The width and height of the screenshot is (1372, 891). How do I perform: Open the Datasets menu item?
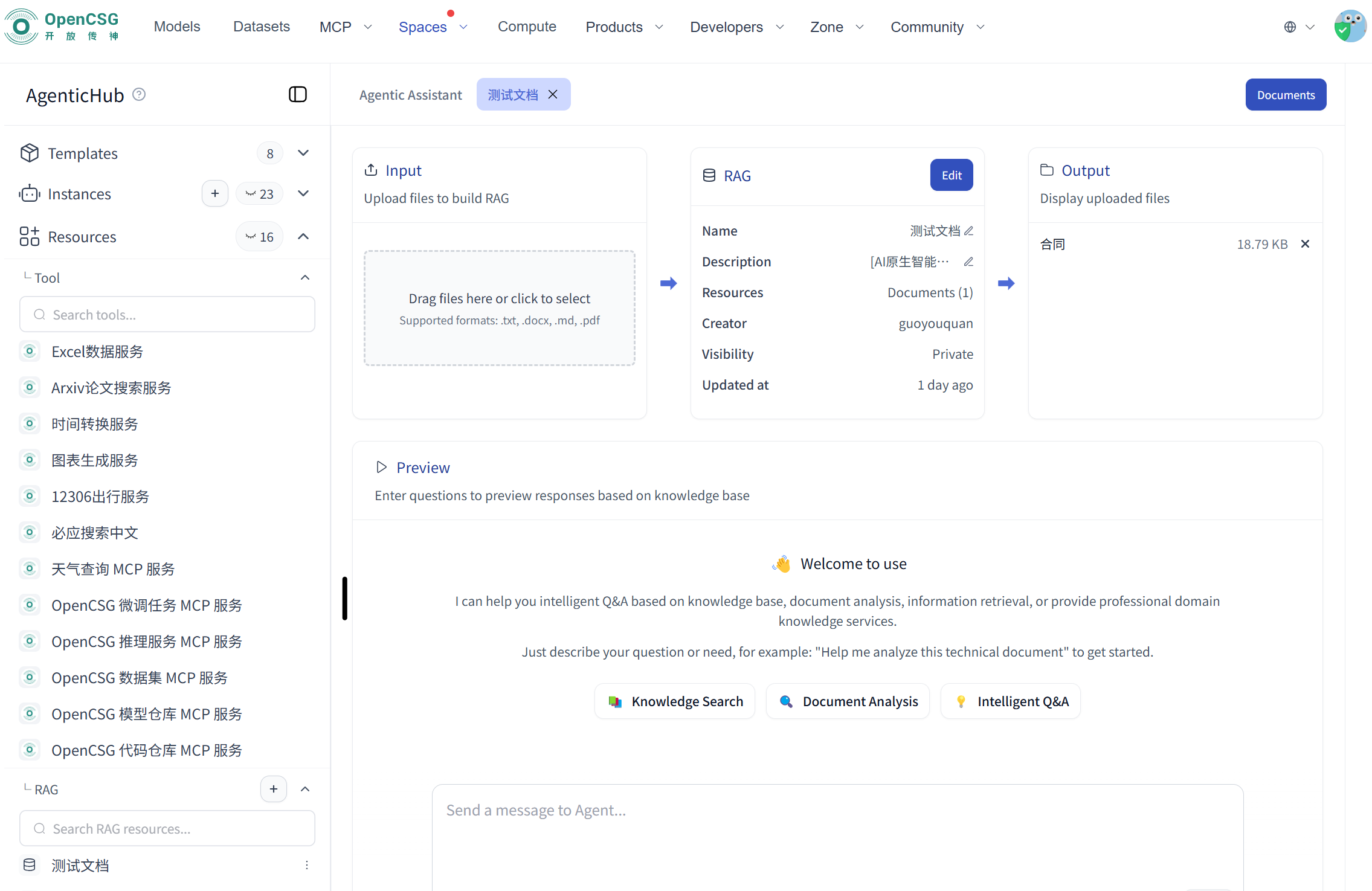tap(262, 27)
